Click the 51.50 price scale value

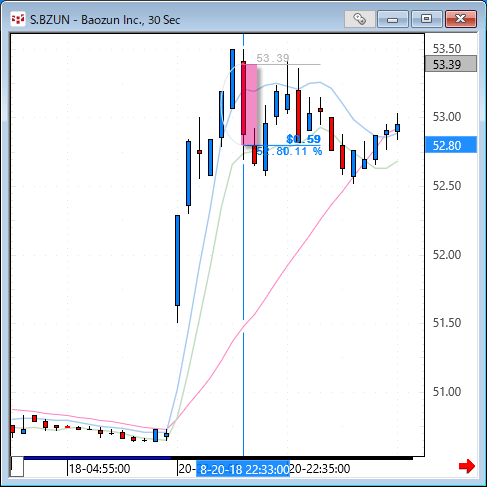tap(447, 323)
